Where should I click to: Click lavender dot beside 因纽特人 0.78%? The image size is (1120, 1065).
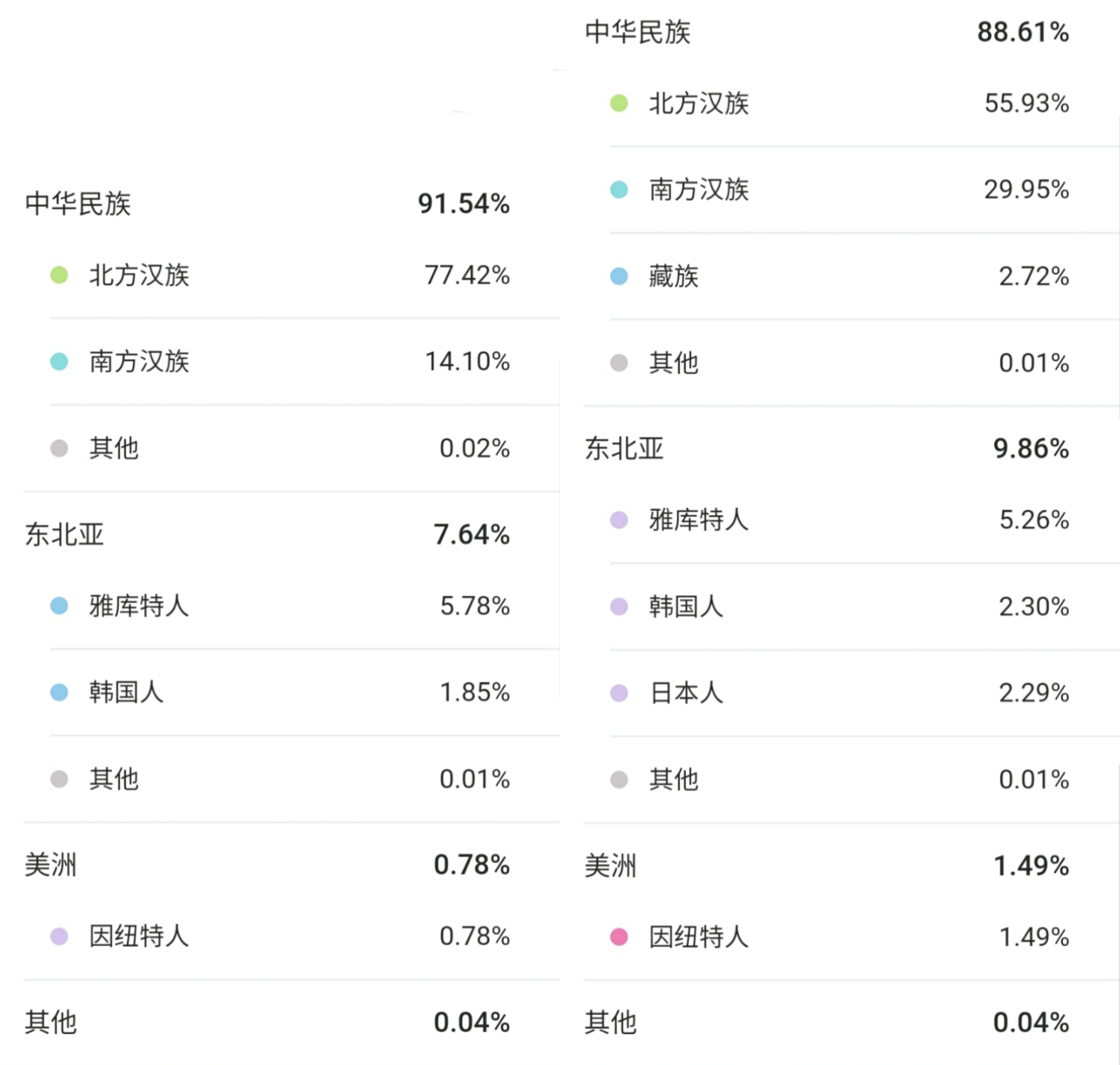[x=59, y=936]
